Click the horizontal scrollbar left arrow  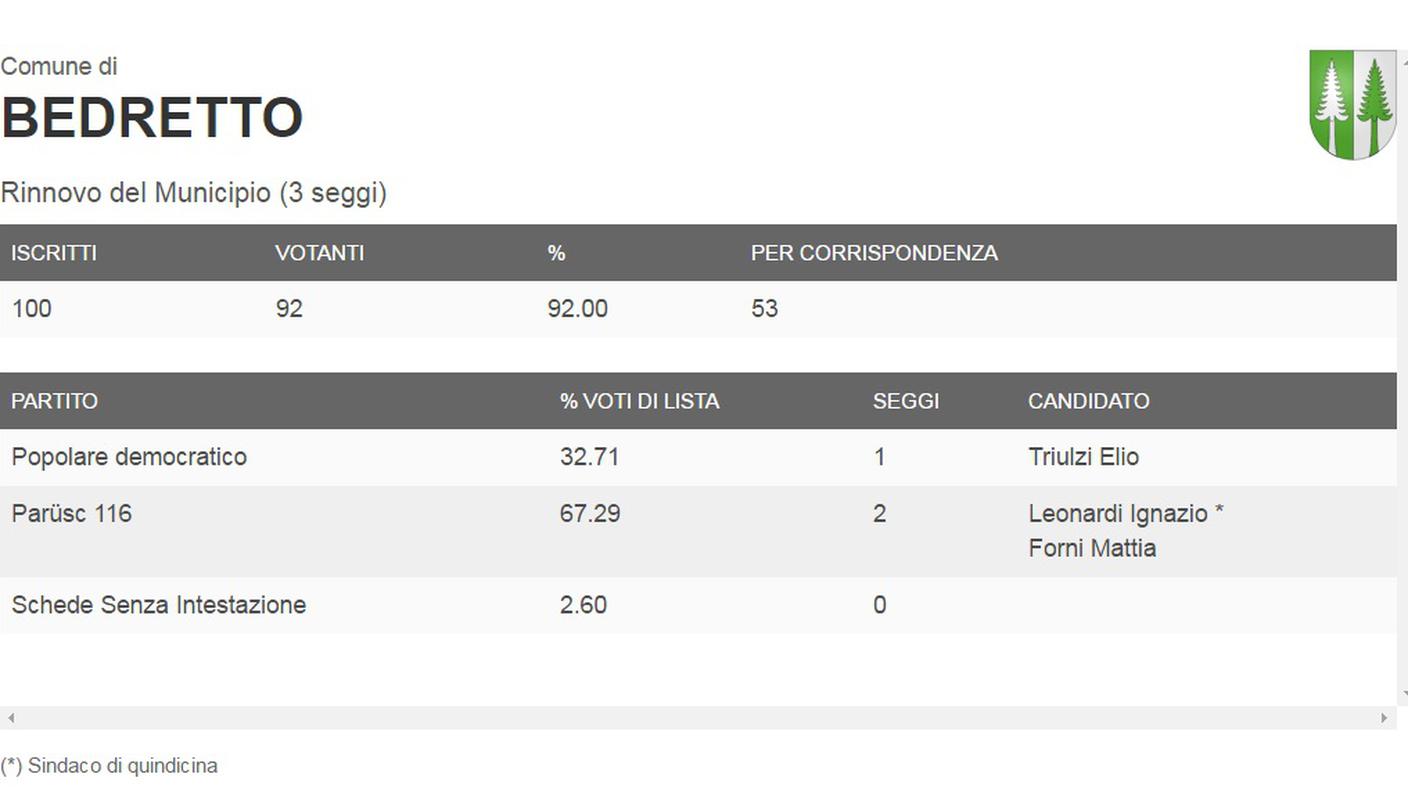point(11,718)
